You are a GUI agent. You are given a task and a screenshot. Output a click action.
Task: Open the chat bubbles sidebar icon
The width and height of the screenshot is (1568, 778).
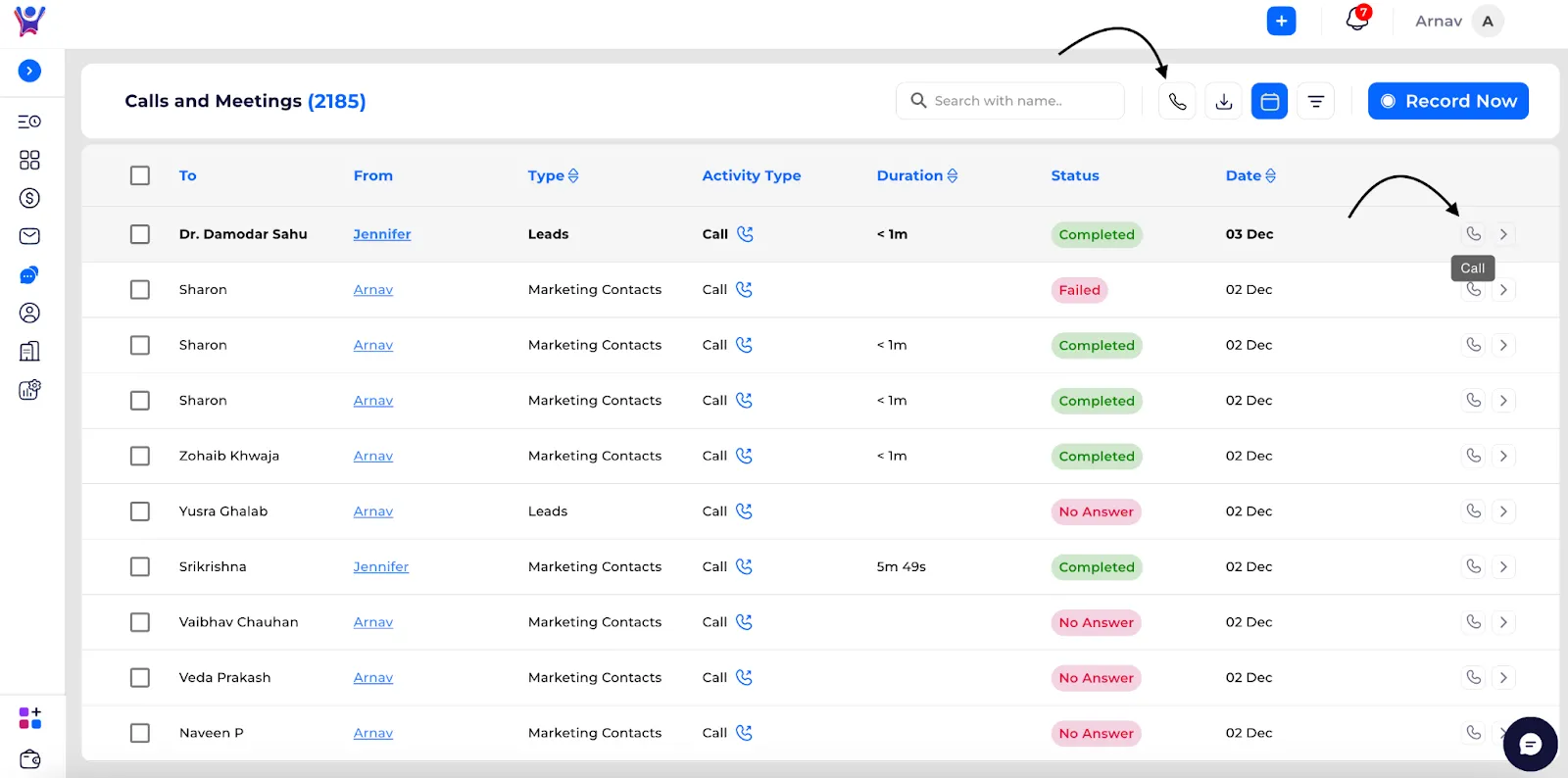(29, 275)
